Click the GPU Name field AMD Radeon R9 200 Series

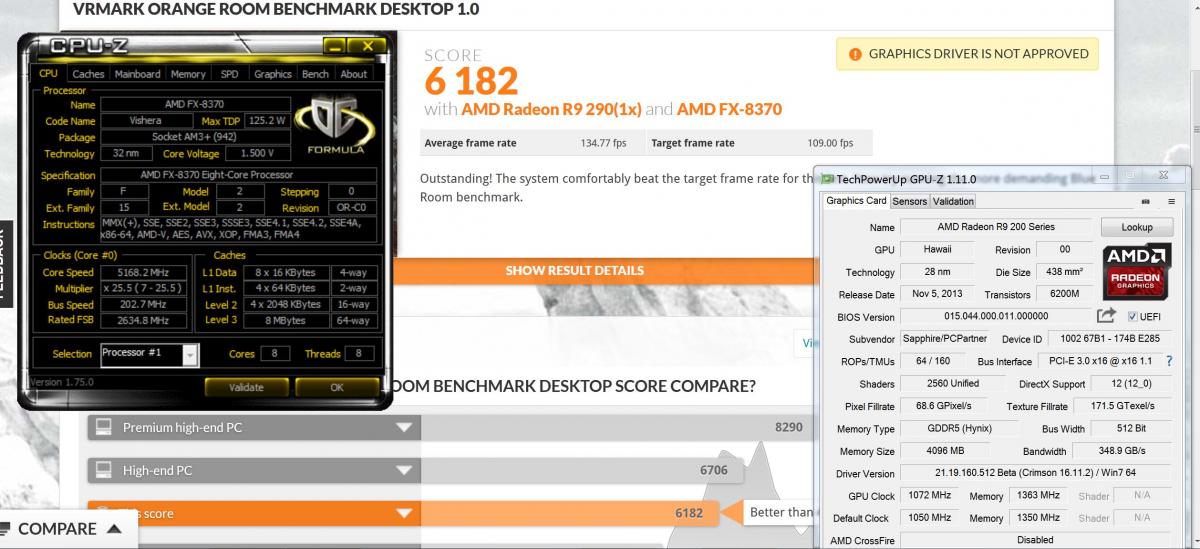(996, 227)
